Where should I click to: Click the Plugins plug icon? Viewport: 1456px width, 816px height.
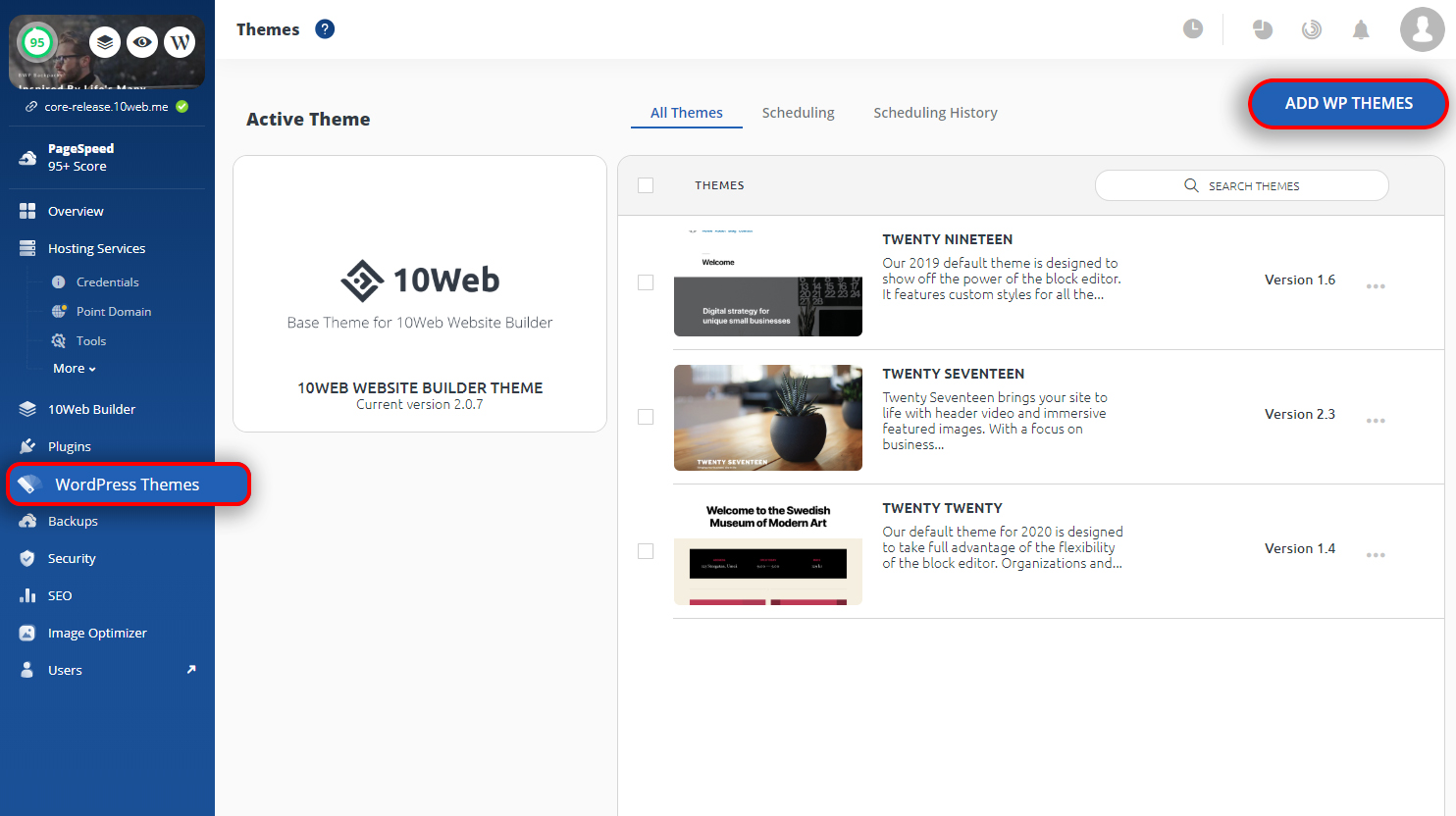tap(27, 446)
